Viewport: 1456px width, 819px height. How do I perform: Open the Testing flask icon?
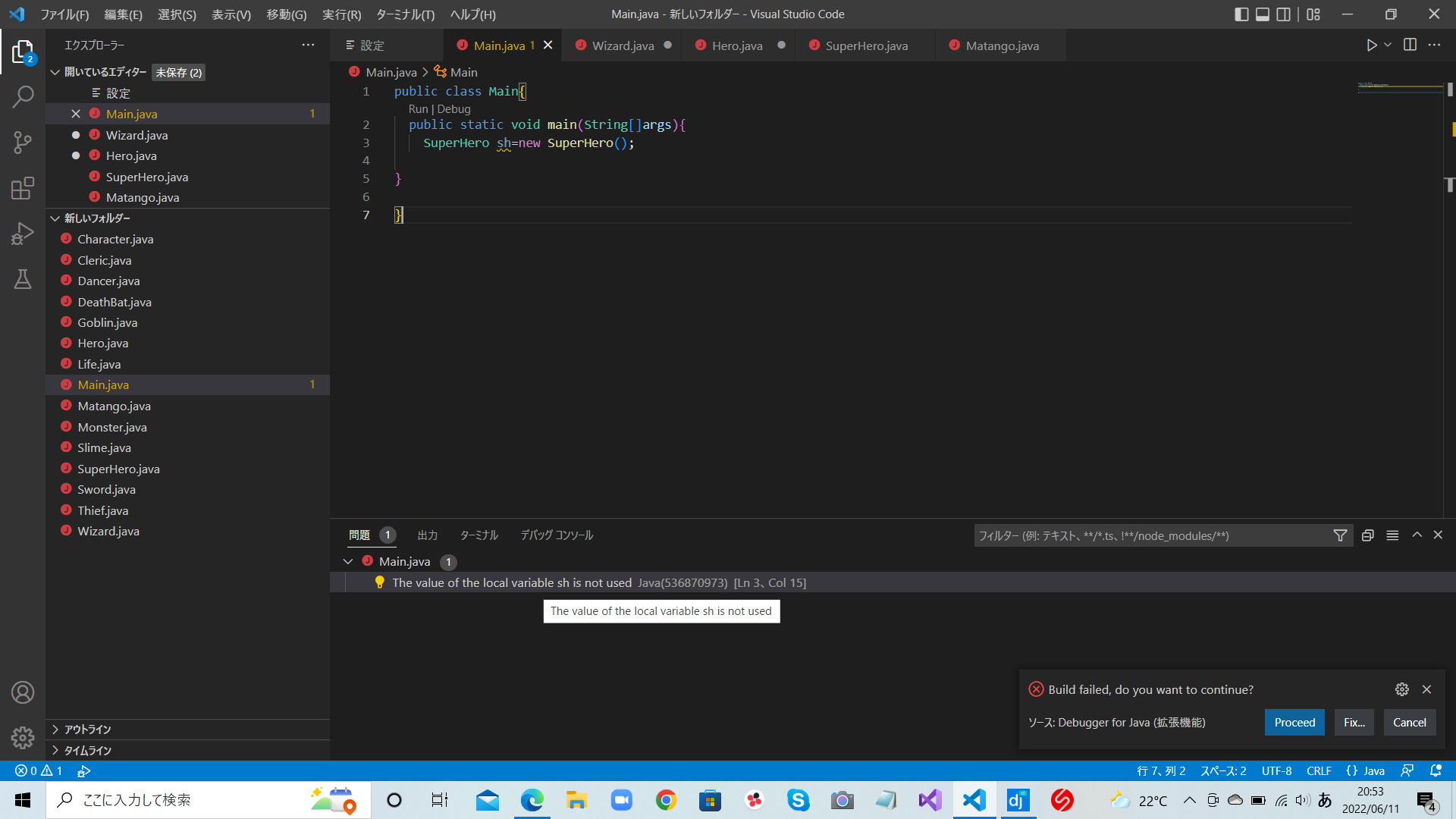tap(23, 279)
